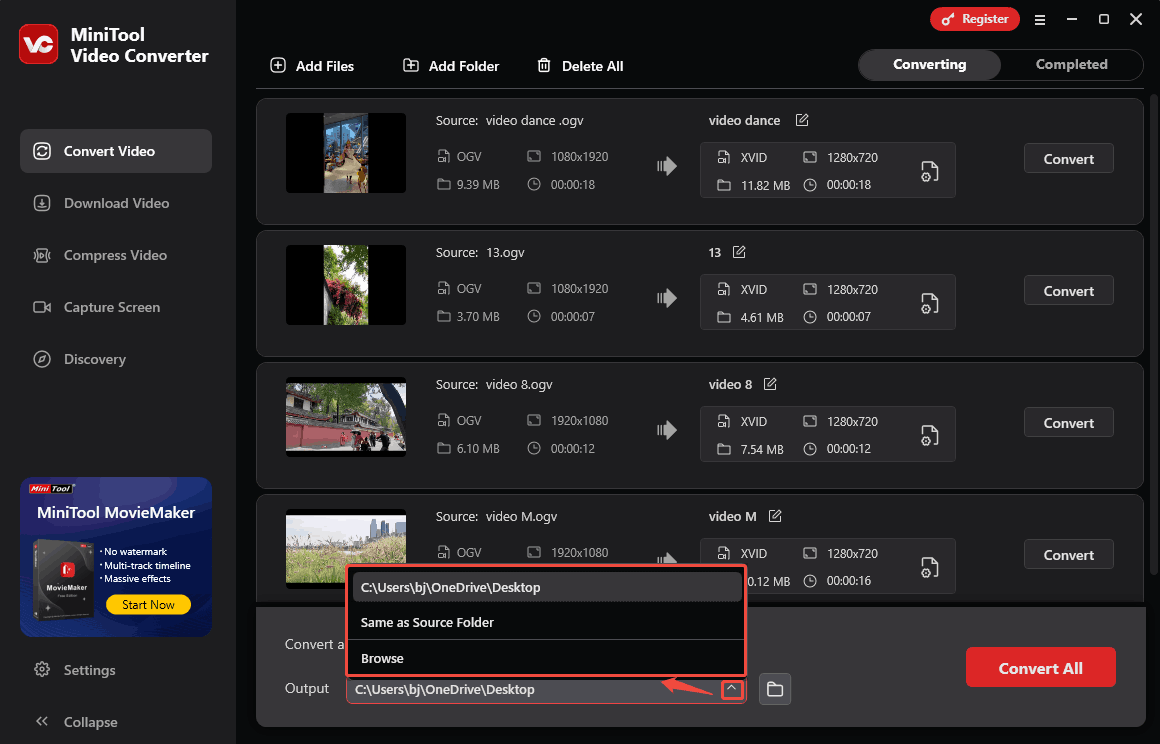Open output settings for video dance
Image resolution: width=1160 pixels, height=744 pixels.
[929, 171]
